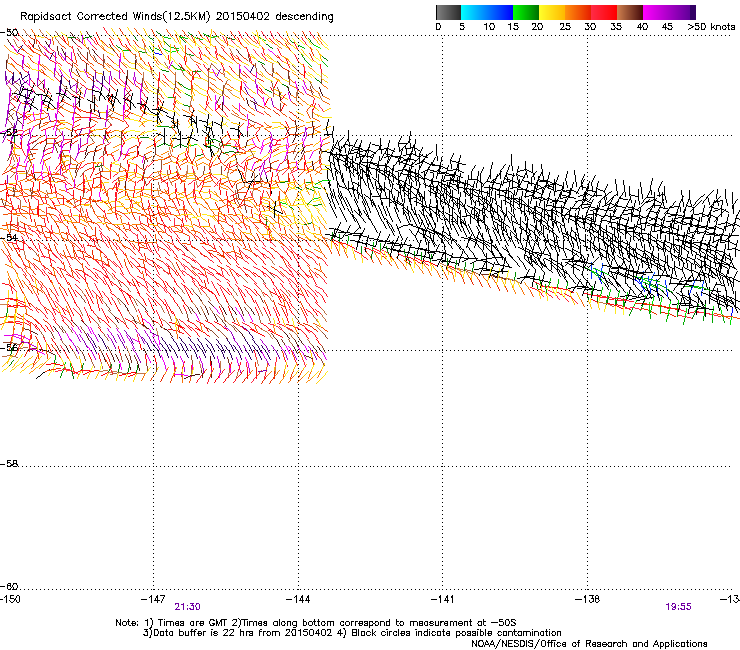Screen dimensions: 740x650
Task: Click the purple '19:55' pass time label
Action: 678,607
